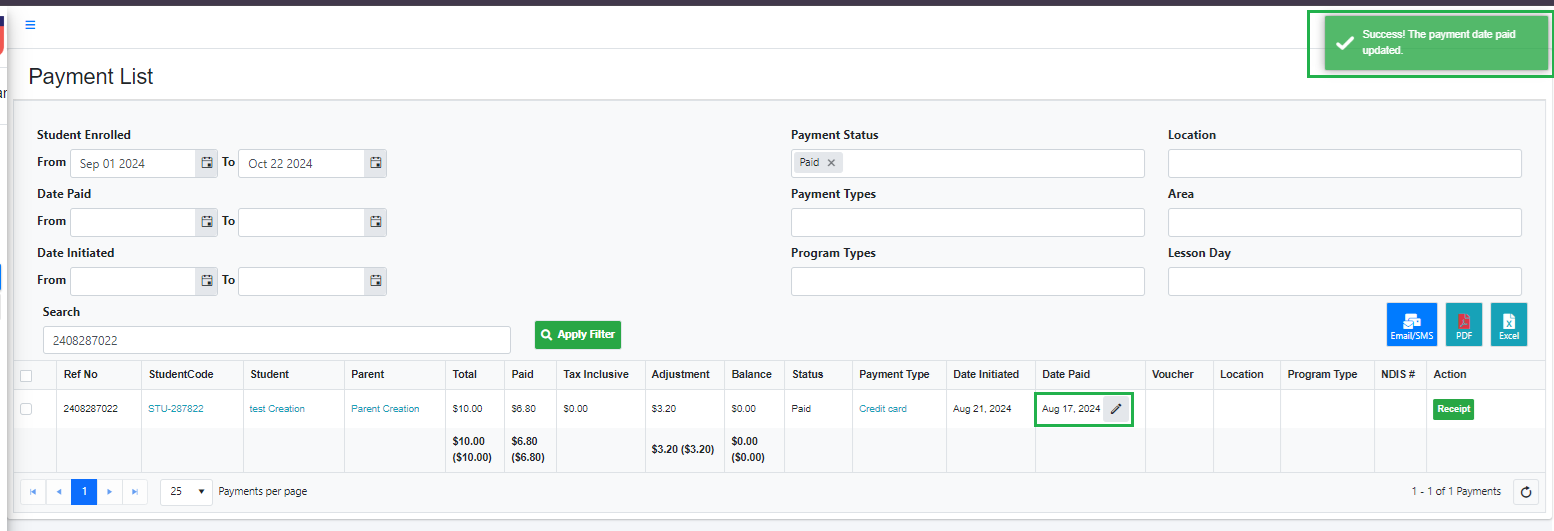
Task: Tick the select-all checkbox in table header
Action: pos(26,376)
